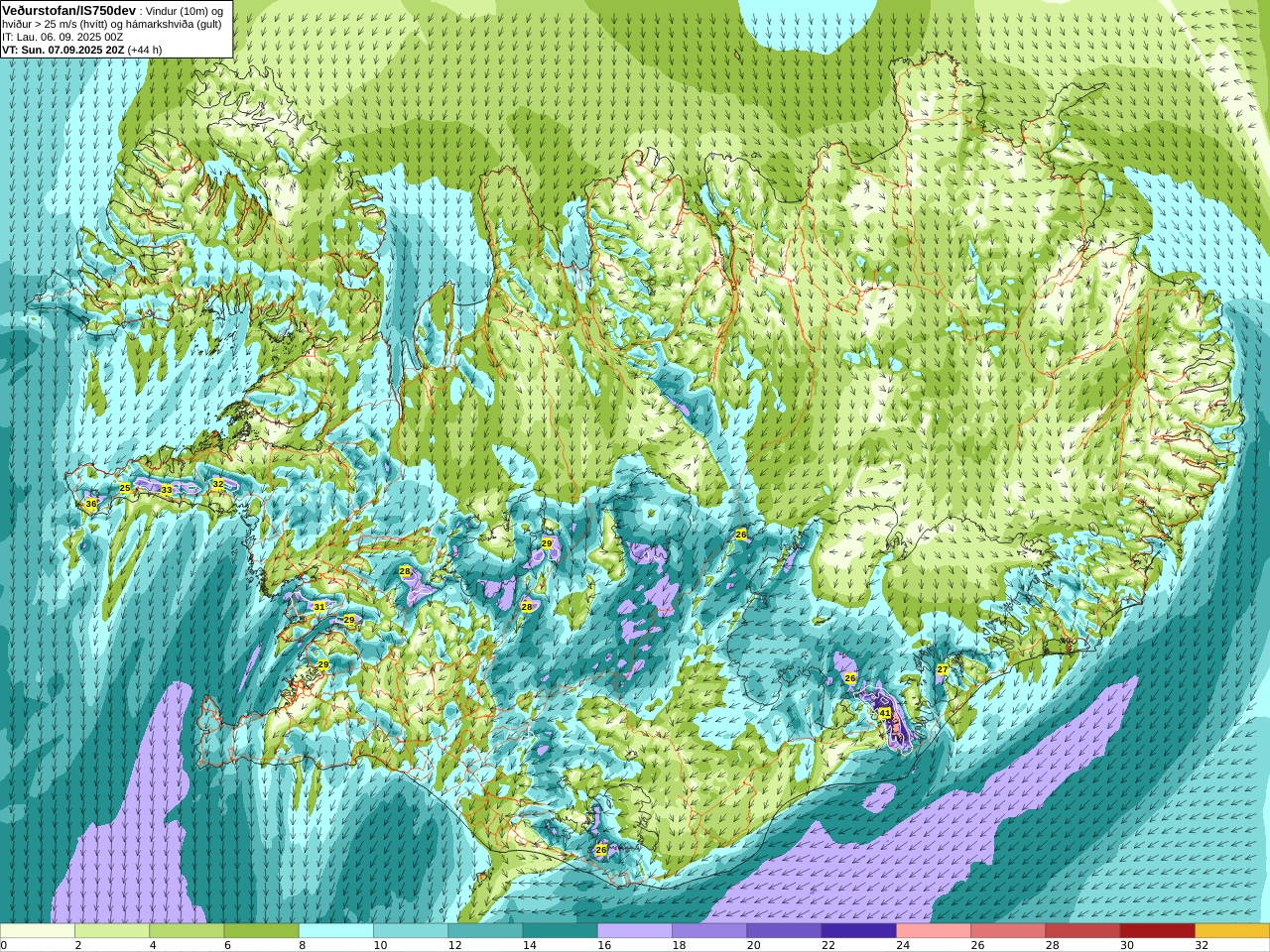Select the light cyan 8–10 legend swatch

click(336, 931)
